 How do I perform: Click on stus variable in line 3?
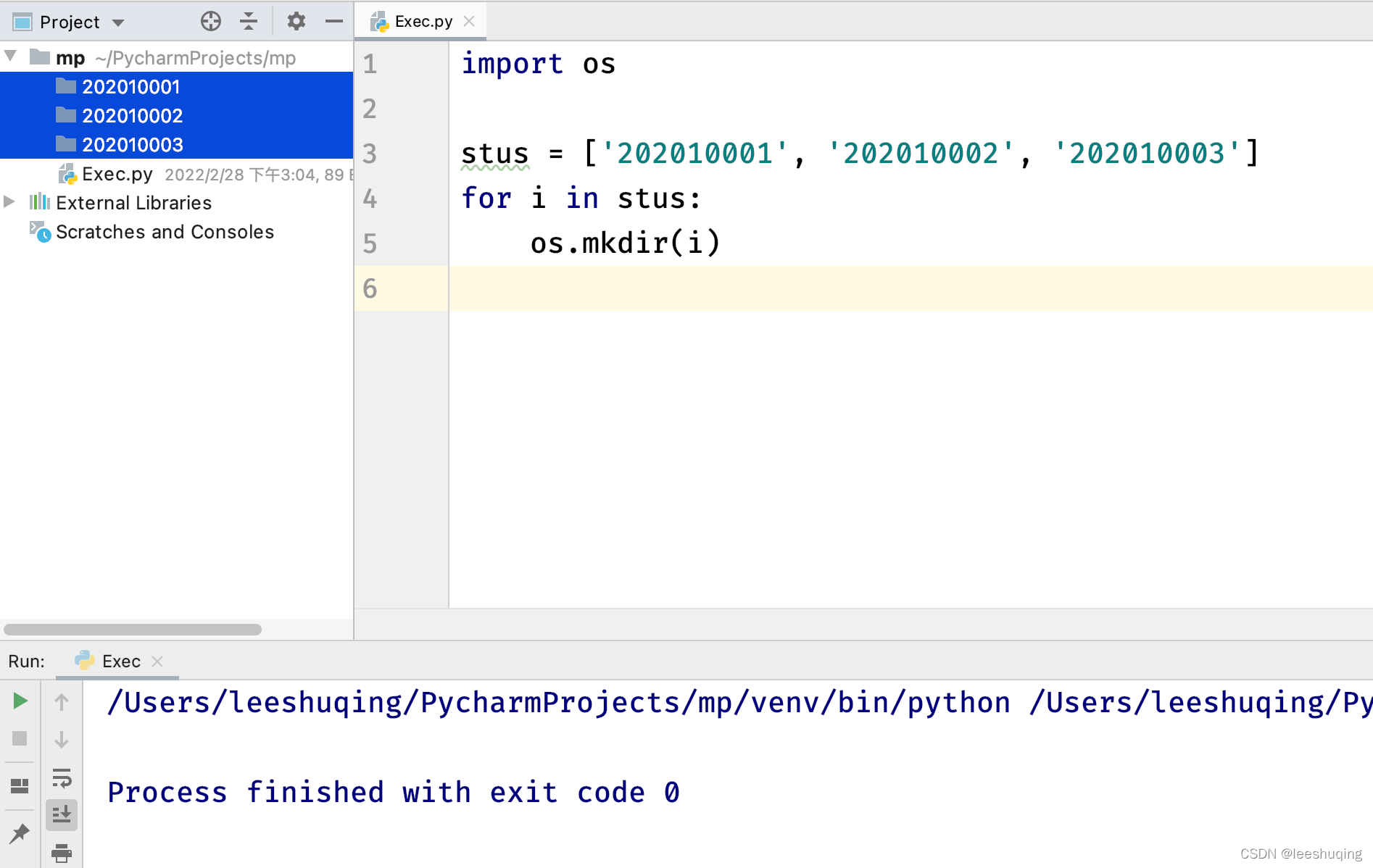(x=495, y=154)
